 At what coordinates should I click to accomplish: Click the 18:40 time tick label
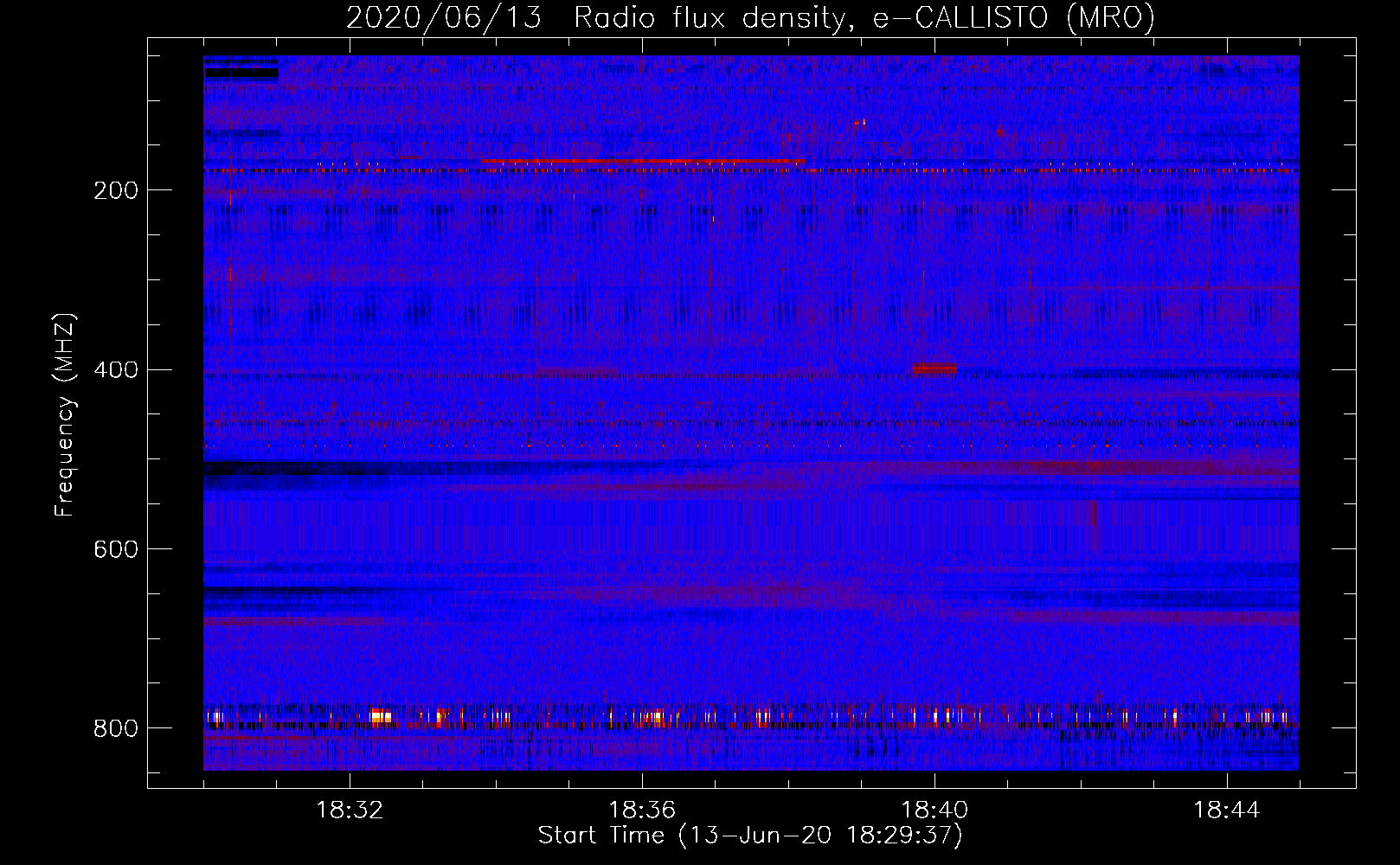(934, 811)
